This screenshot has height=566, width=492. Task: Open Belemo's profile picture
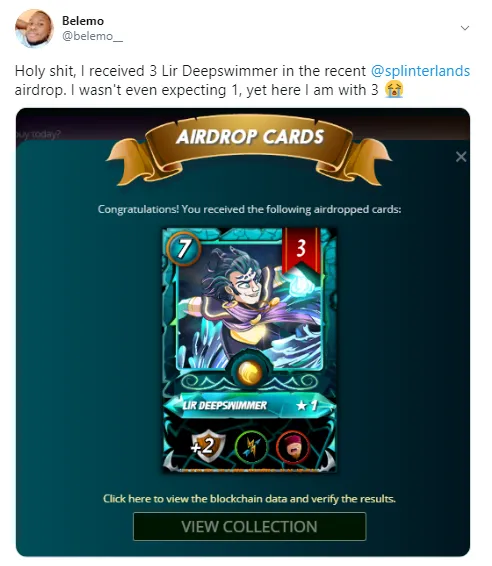point(34,29)
